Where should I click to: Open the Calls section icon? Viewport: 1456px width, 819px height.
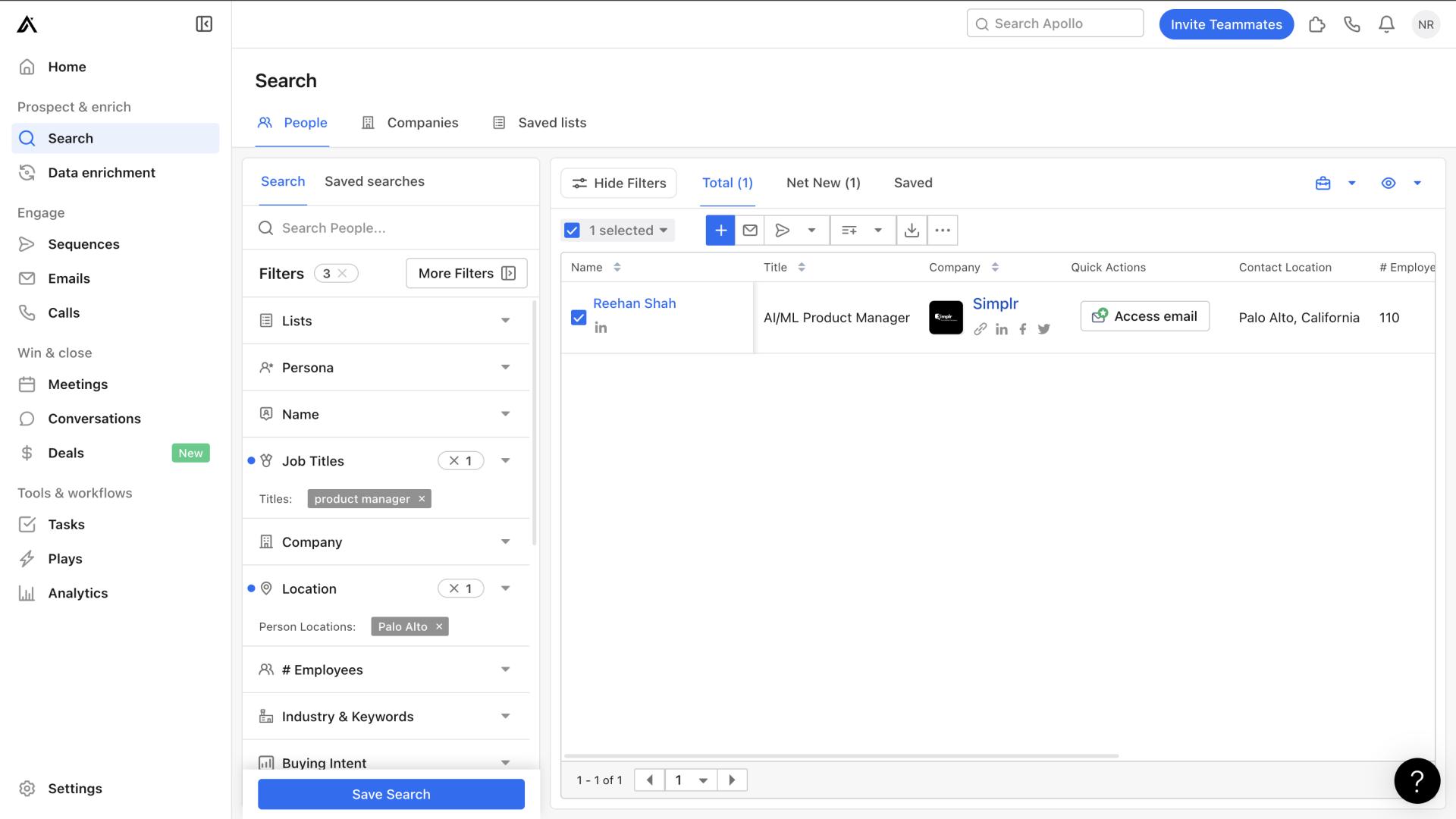(x=27, y=313)
